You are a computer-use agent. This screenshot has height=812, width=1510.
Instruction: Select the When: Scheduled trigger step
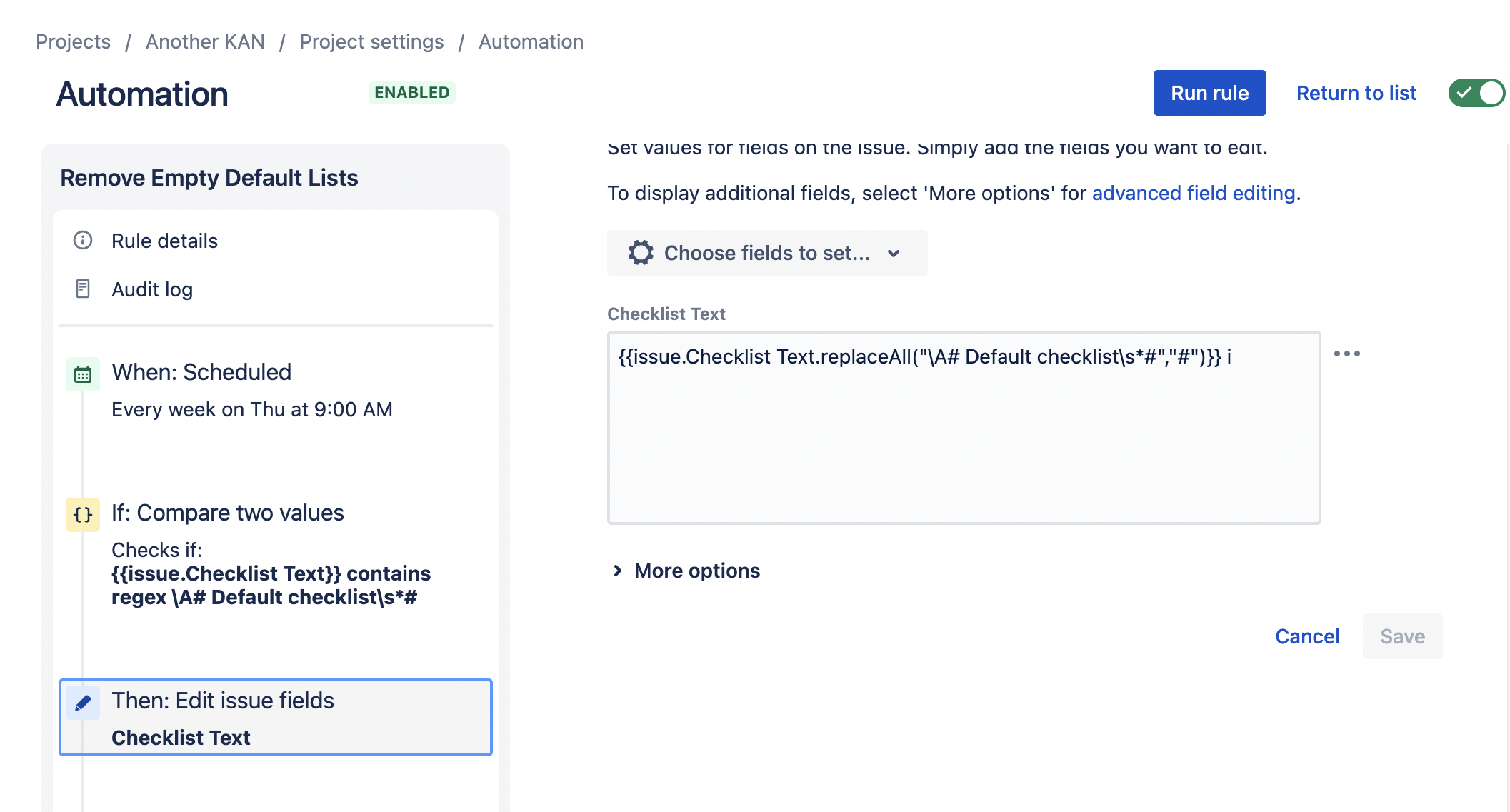(x=201, y=372)
